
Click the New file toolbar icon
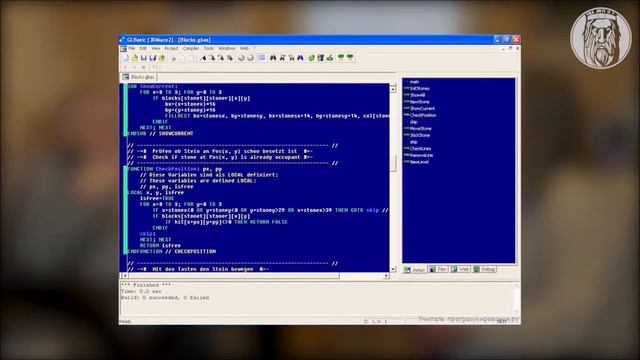[125, 58]
